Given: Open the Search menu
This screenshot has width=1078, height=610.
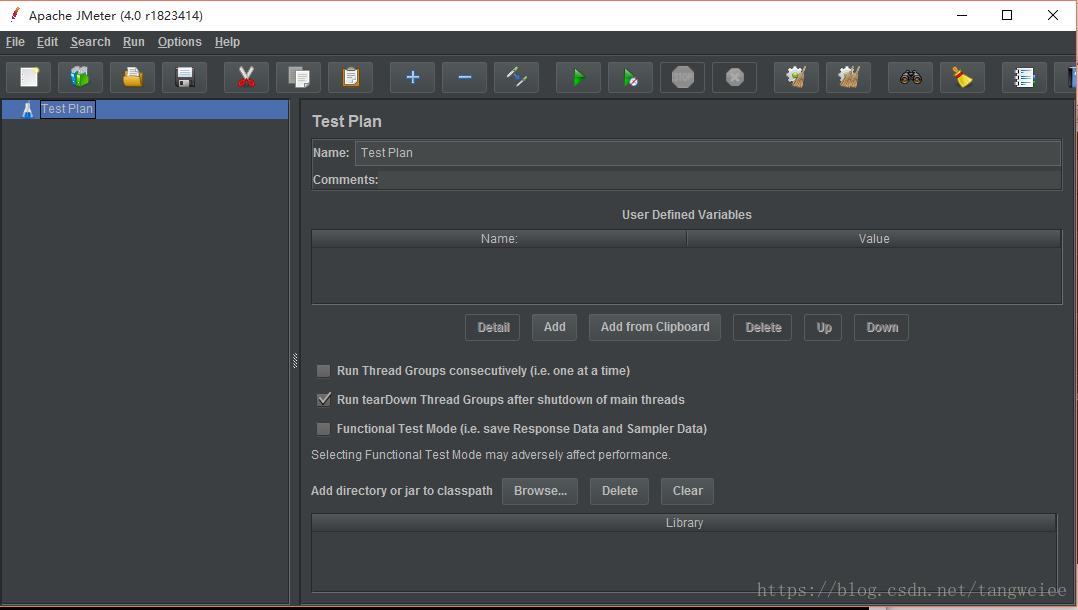Looking at the screenshot, I should click(90, 42).
